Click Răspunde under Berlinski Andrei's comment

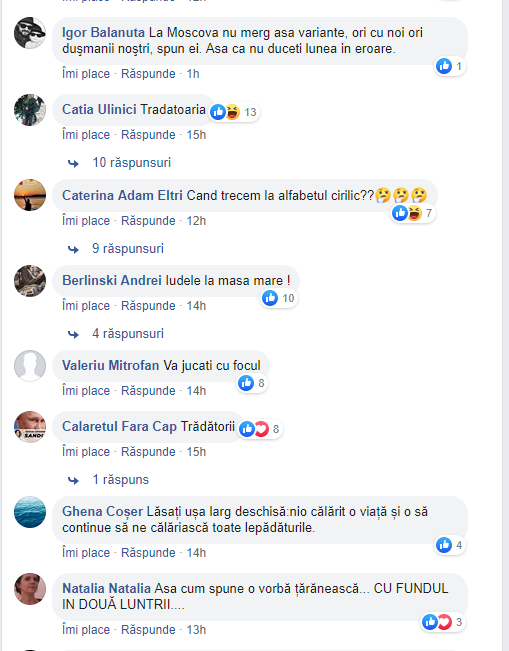pos(148,306)
